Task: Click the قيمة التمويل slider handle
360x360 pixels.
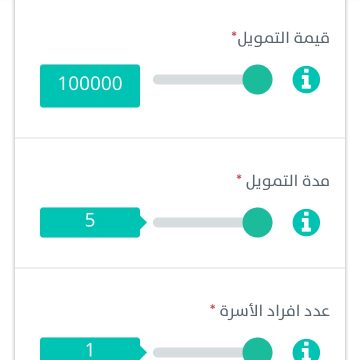Action: pos(258,80)
